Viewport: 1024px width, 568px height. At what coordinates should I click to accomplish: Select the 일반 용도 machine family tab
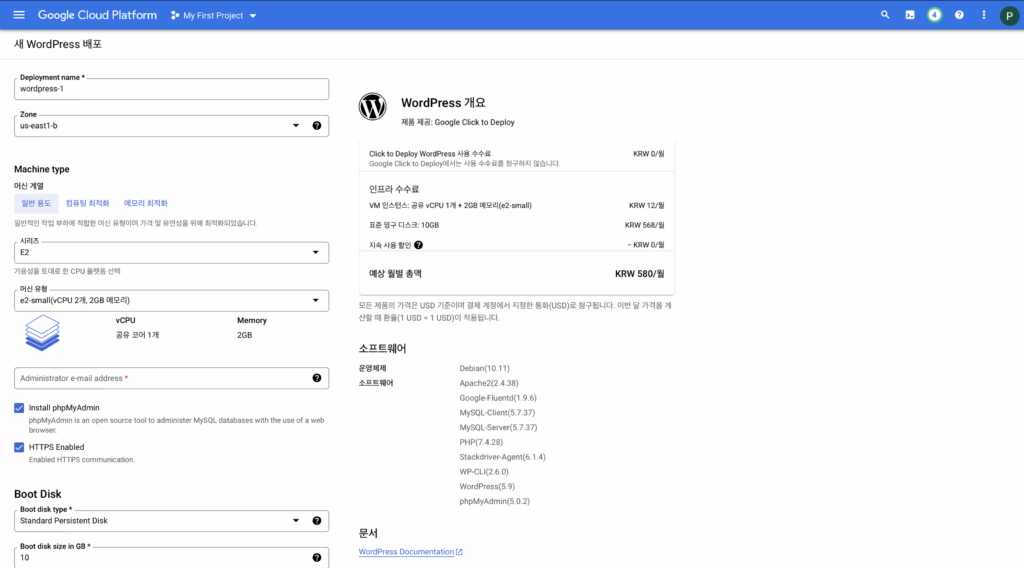click(36, 204)
